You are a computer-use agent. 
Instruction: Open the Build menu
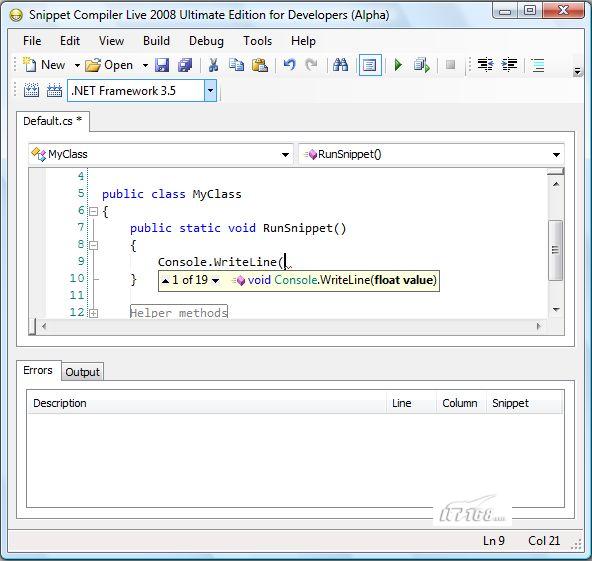point(156,41)
